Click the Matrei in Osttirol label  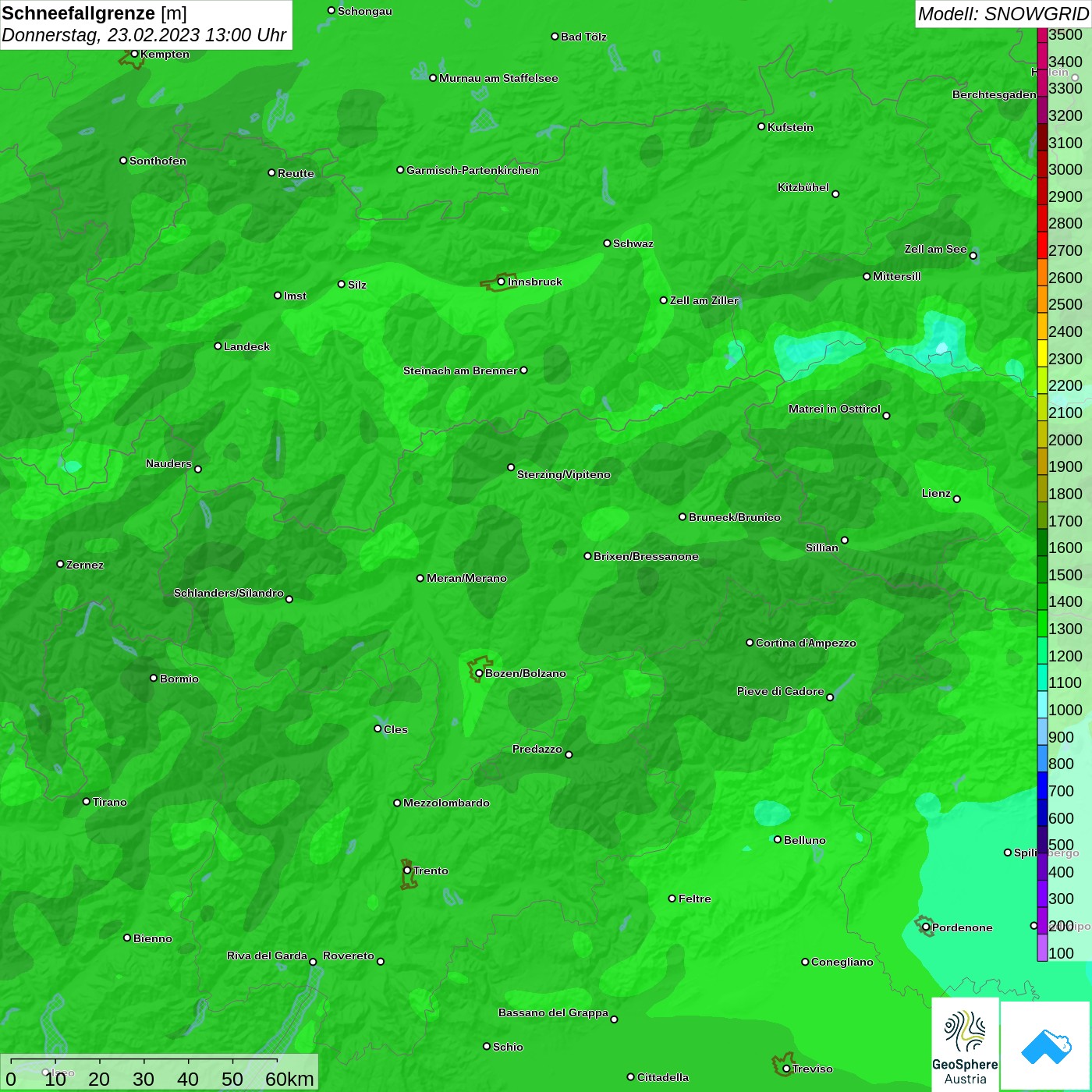point(835,409)
